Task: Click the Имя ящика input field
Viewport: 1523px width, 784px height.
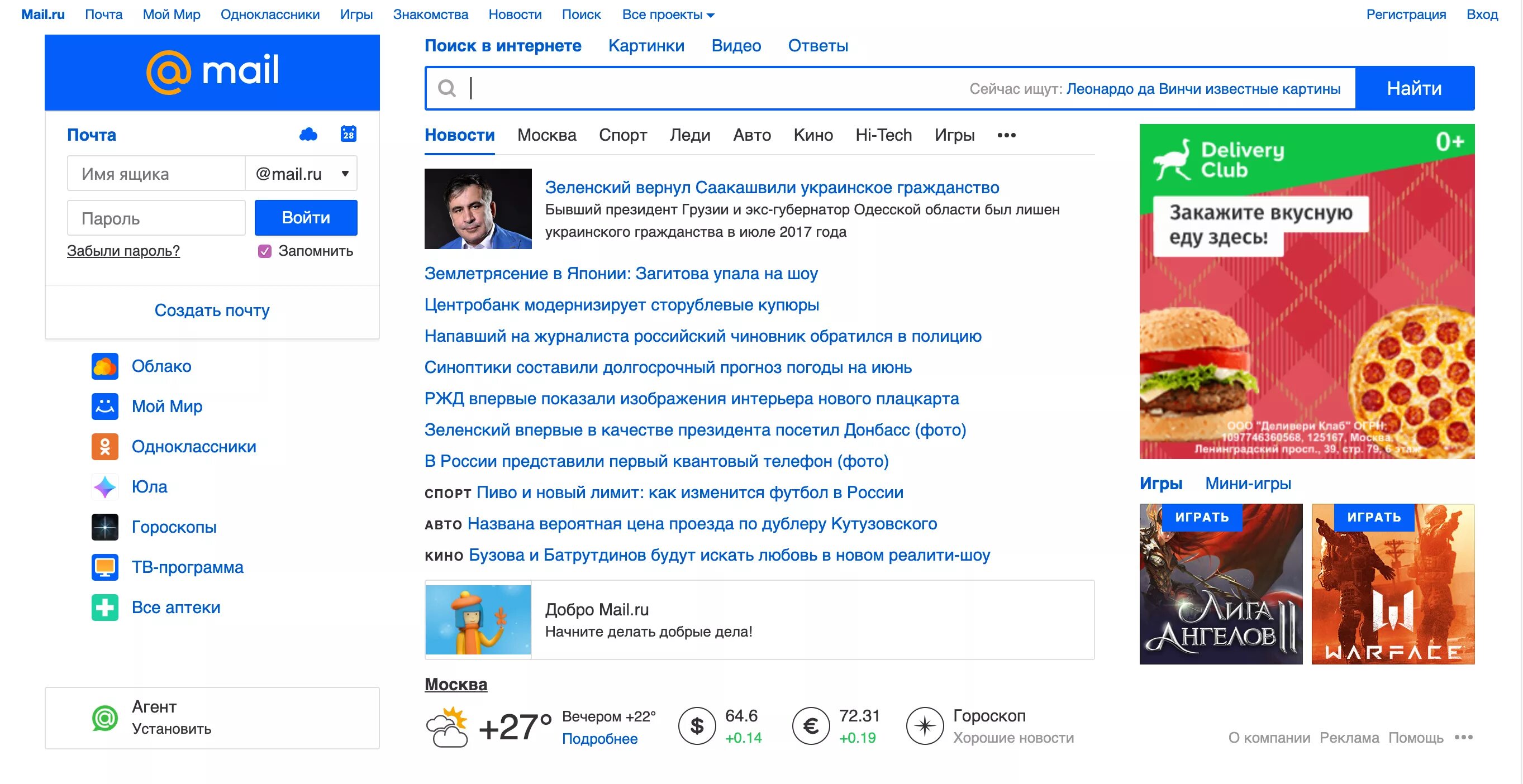Action: point(156,174)
